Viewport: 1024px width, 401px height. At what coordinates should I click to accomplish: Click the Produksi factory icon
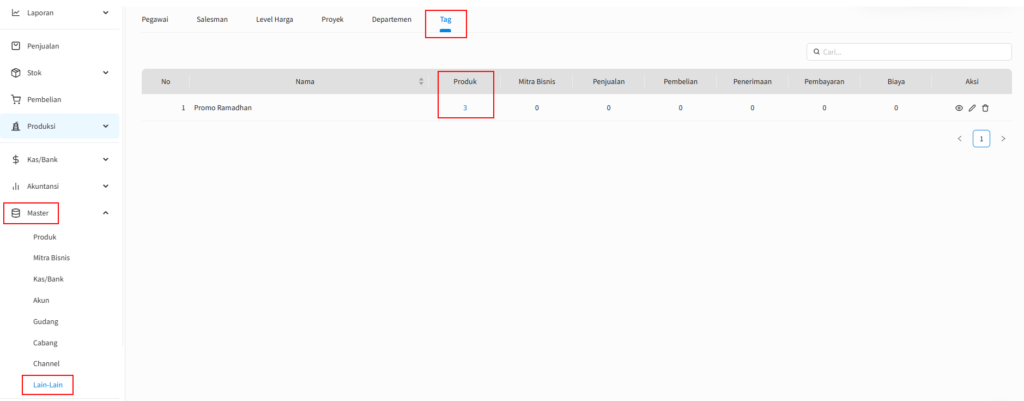tap(16, 126)
